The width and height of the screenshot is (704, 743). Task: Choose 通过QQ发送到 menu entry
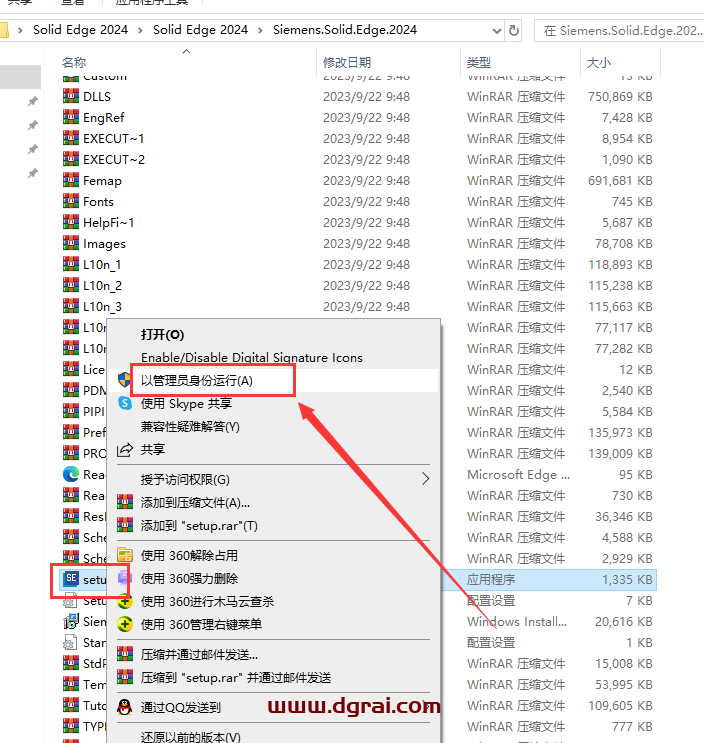pyautogui.click(x=181, y=707)
